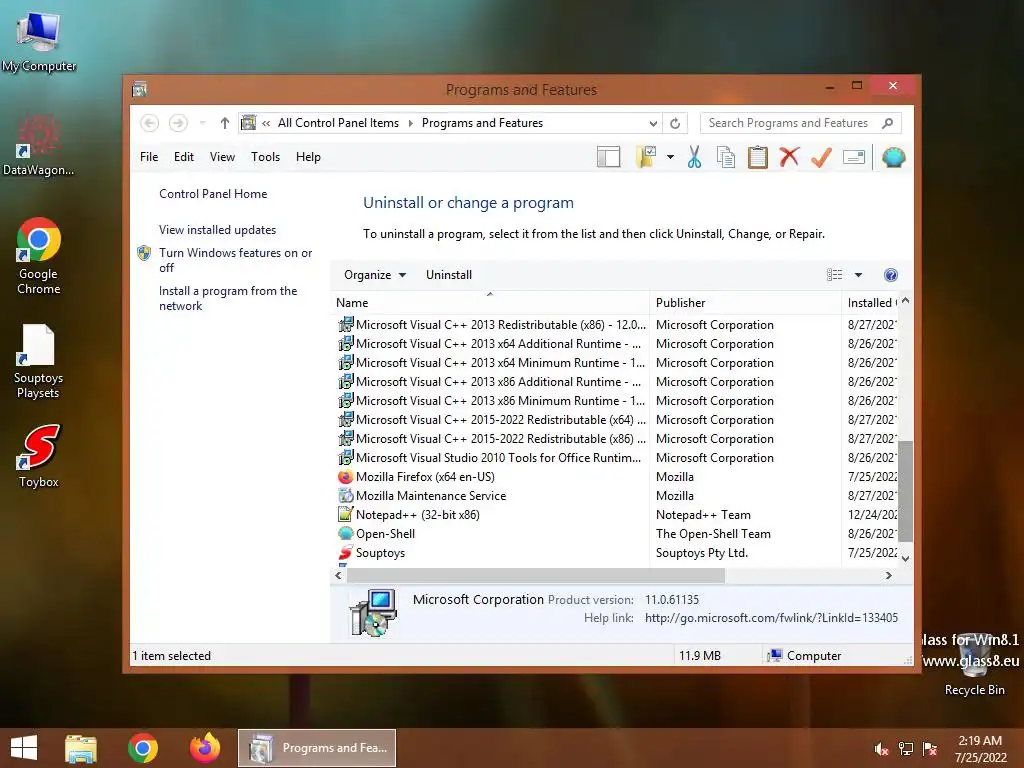Open Turn Windows features on or off
Viewport: 1024px width, 768px height.
[x=235, y=260]
